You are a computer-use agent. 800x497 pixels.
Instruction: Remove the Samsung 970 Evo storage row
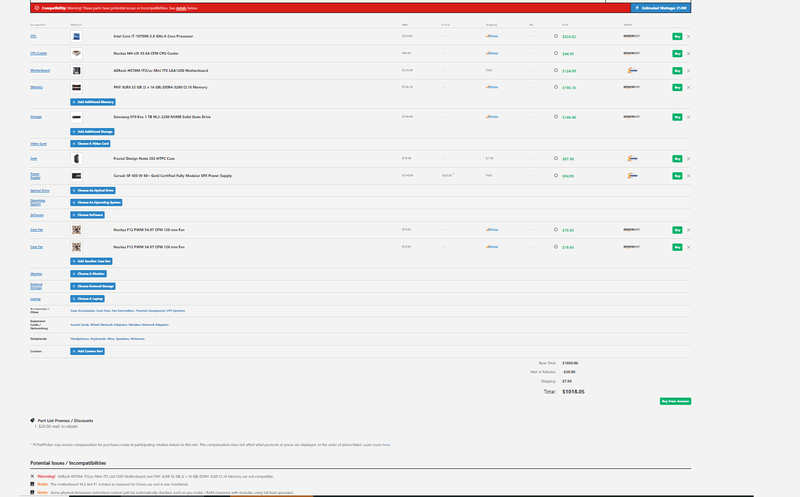point(688,117)
